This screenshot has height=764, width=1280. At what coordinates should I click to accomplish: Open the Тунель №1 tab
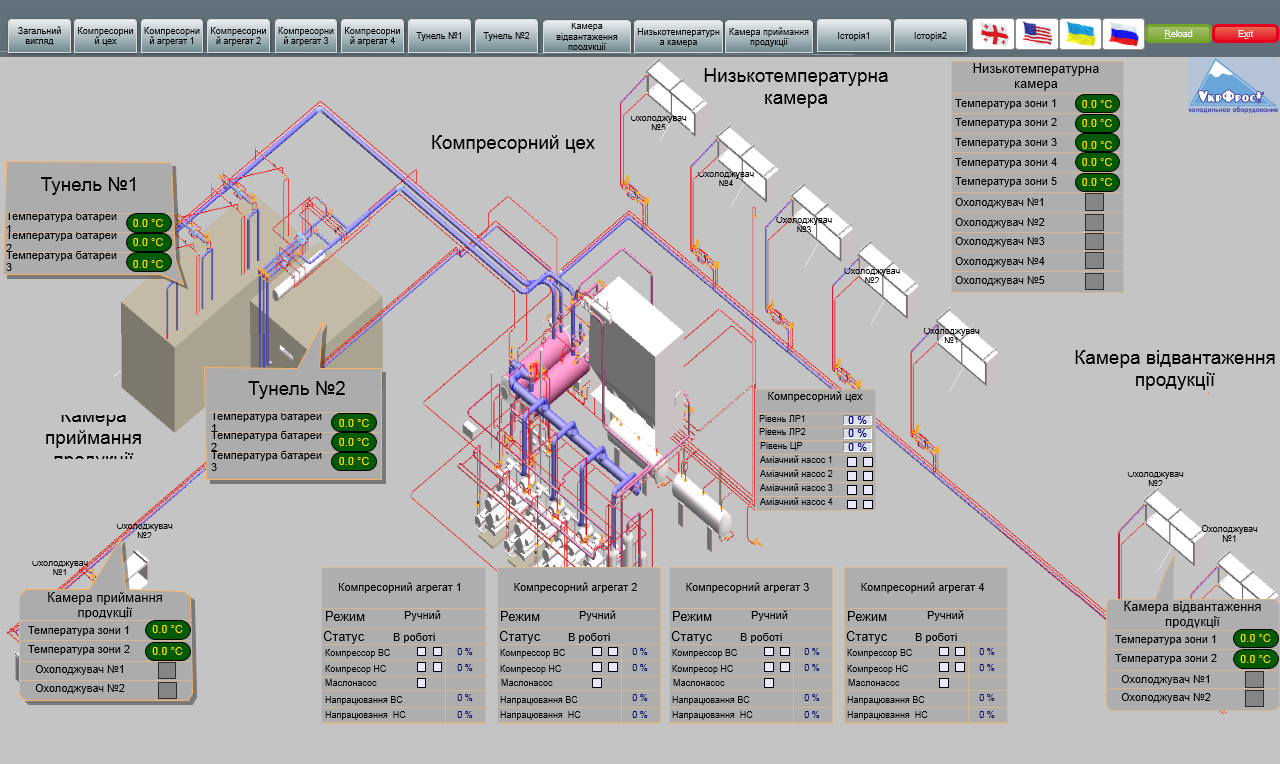click(x=439, y=35)
